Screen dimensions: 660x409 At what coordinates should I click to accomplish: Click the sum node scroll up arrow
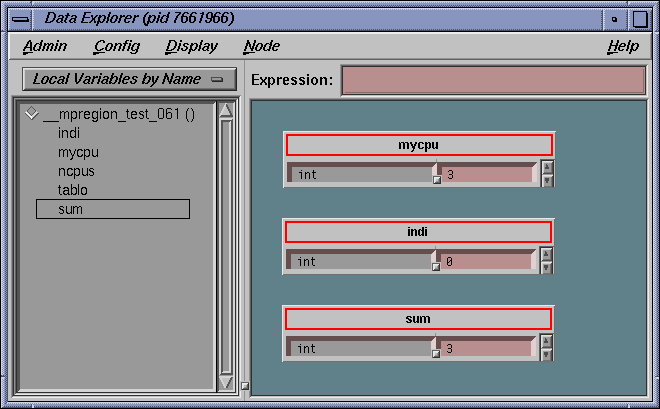click(x=546, y=341)
